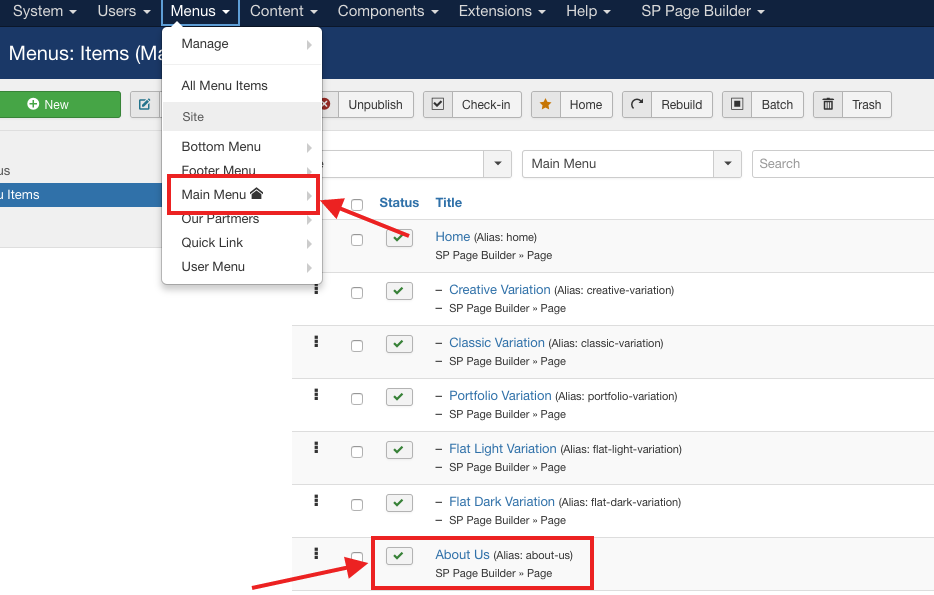Check the select-all checkbox in header

point(357,204)
